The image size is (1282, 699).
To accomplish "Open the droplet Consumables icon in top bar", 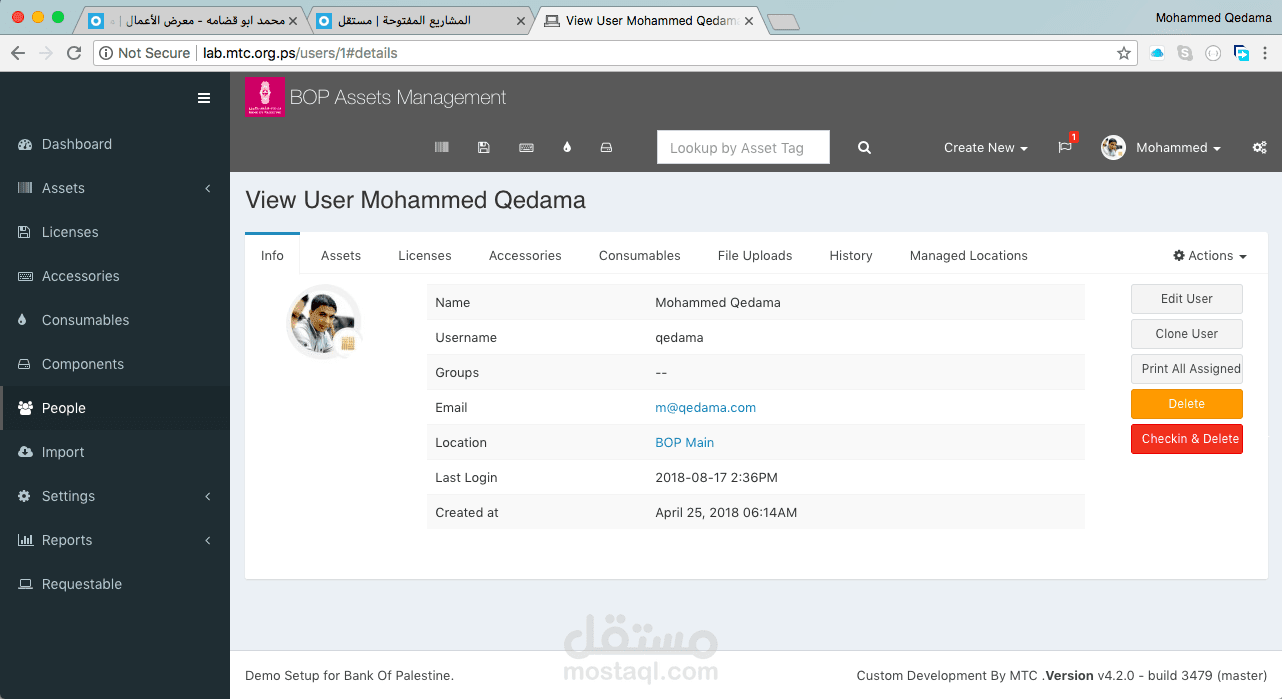I will [x=566, y=147].
